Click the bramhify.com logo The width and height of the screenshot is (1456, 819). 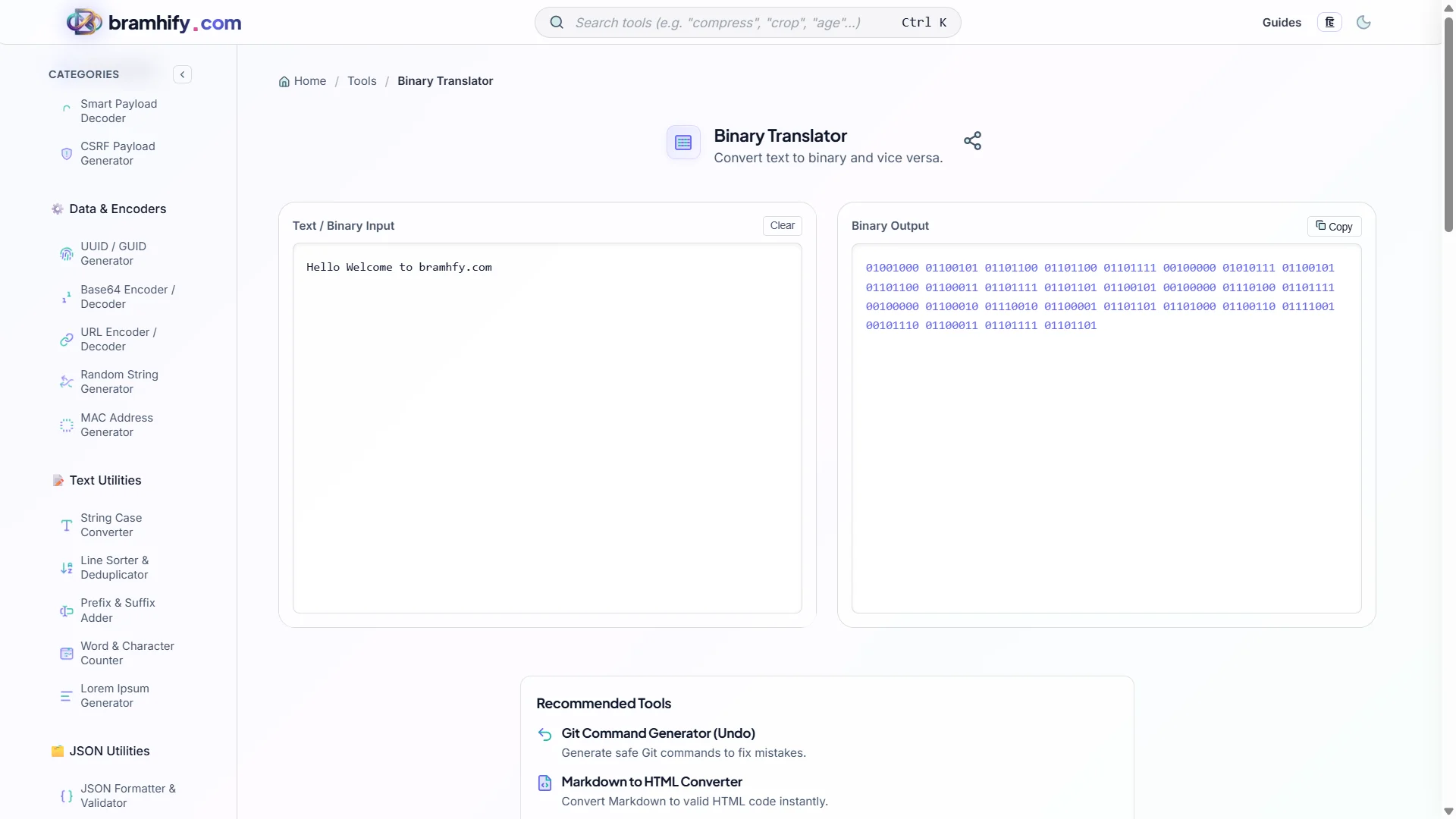(154, 23)
